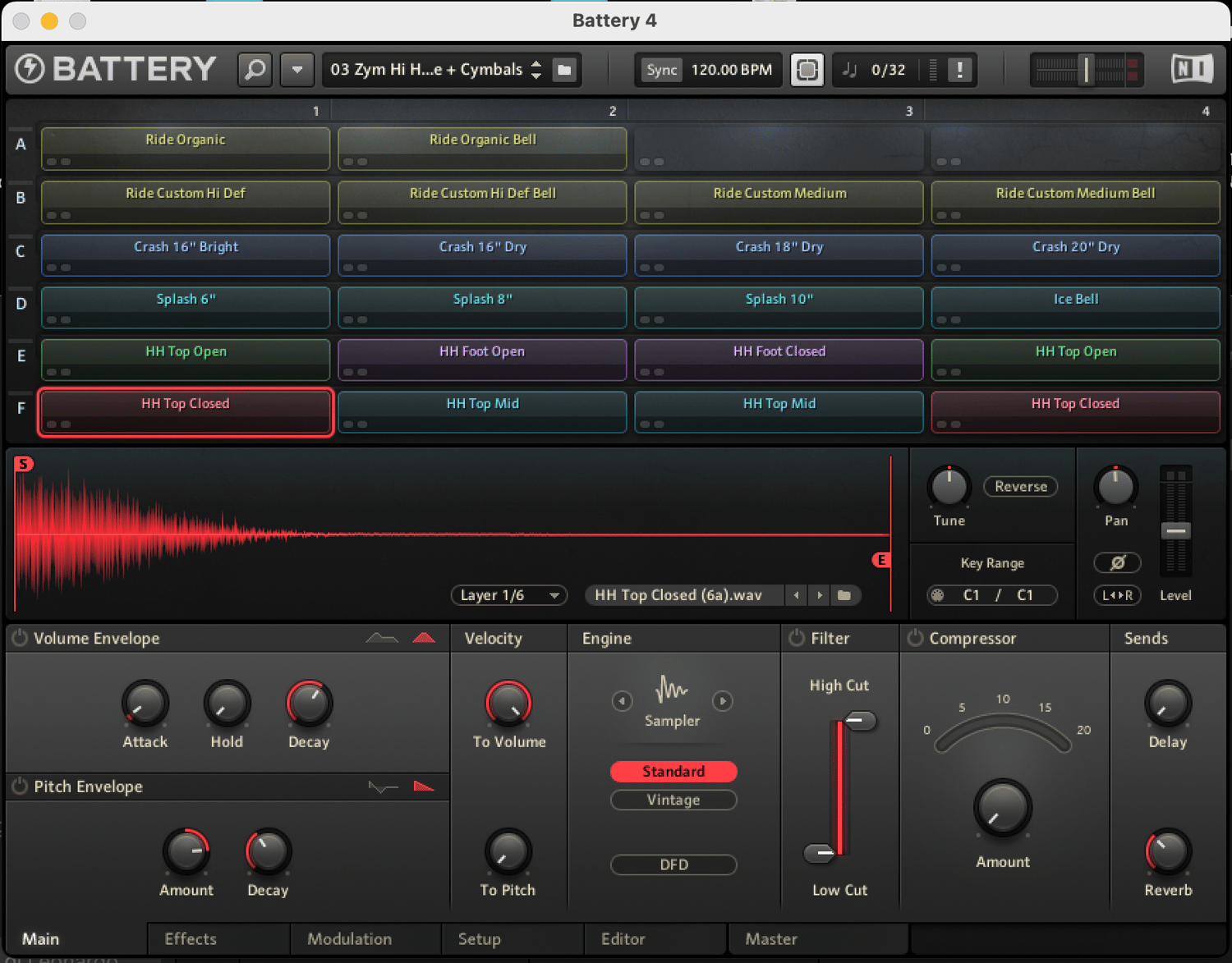Click the Level fader handle

tap(1175, 531)
